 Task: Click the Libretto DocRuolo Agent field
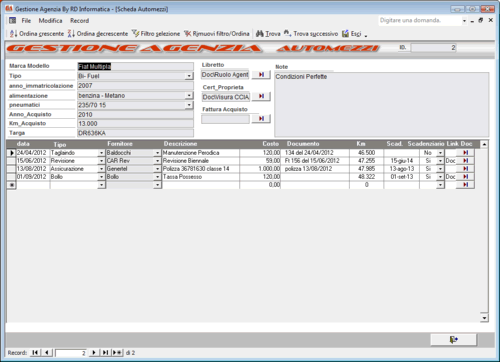tap(225, 75)
